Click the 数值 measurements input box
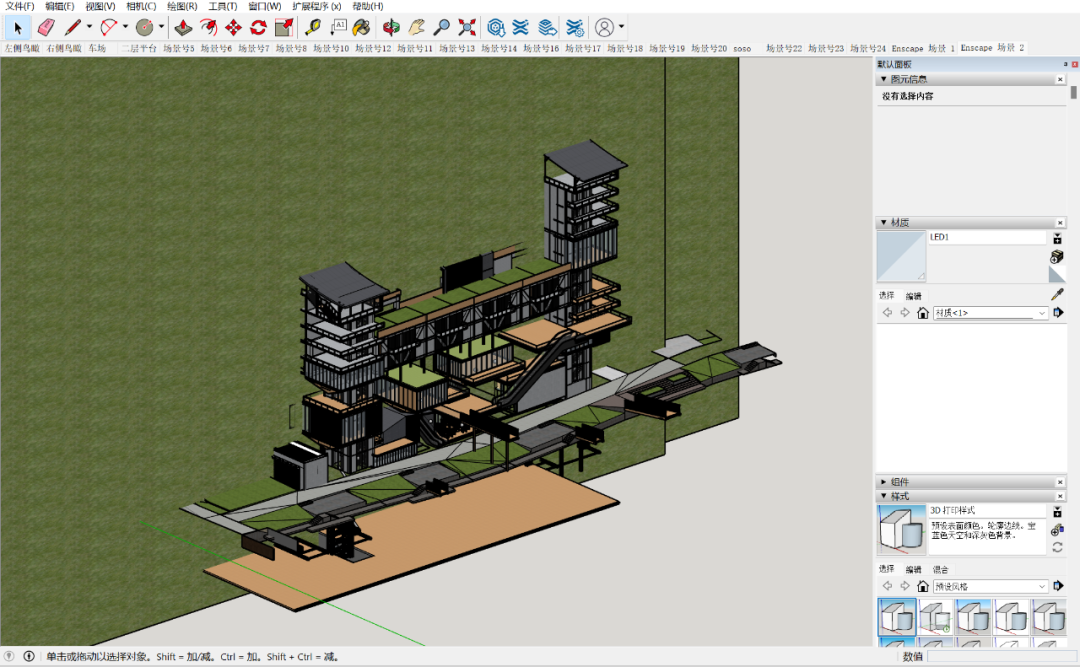Screen dimensions: 1080x667 point(1001,657)
